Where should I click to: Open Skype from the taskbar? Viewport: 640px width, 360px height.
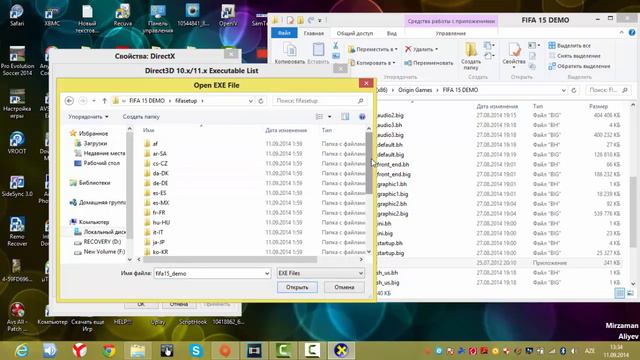[x=196, y=350]
